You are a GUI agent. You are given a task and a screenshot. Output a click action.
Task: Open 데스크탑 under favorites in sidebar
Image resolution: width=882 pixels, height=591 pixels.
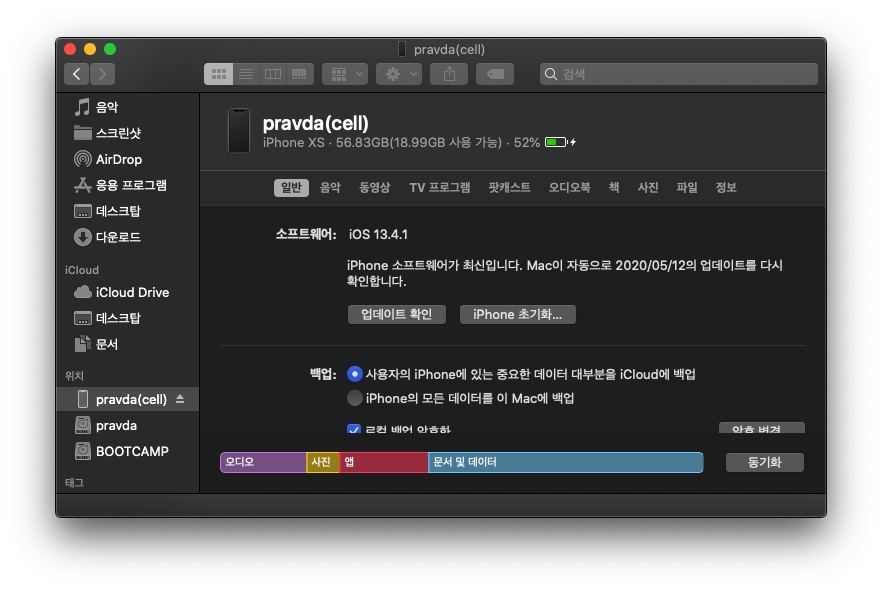pos(107,211)
